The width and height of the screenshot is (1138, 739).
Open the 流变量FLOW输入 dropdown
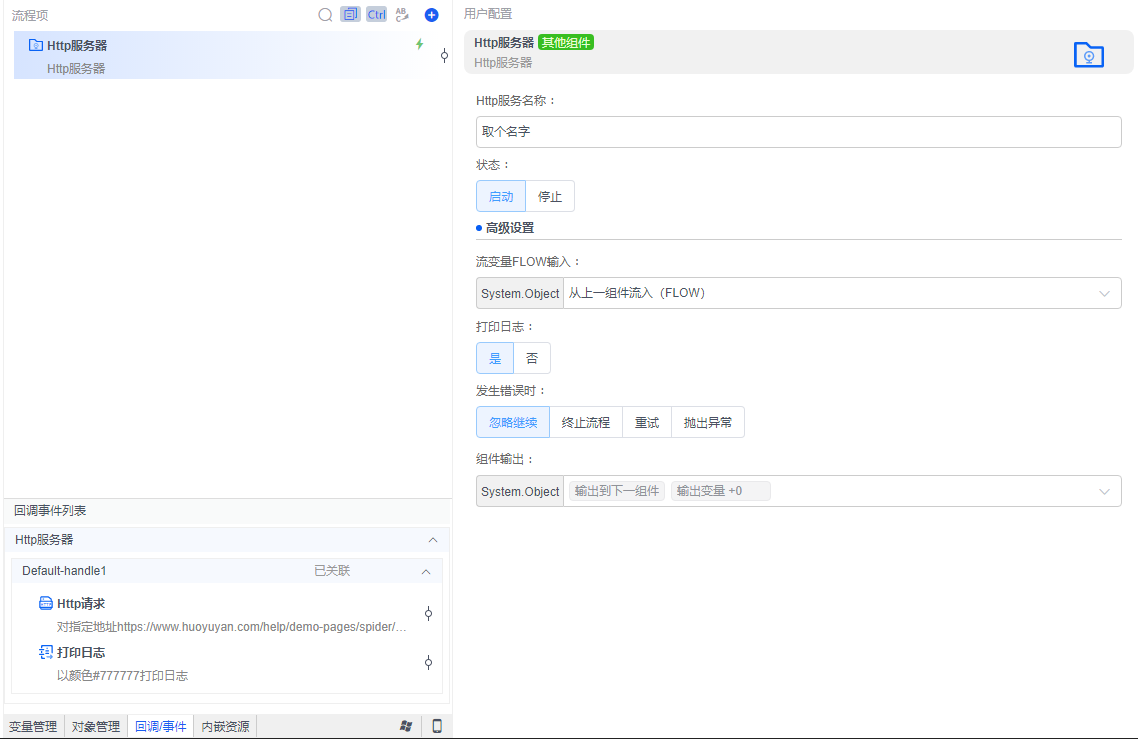(1104, 293)
